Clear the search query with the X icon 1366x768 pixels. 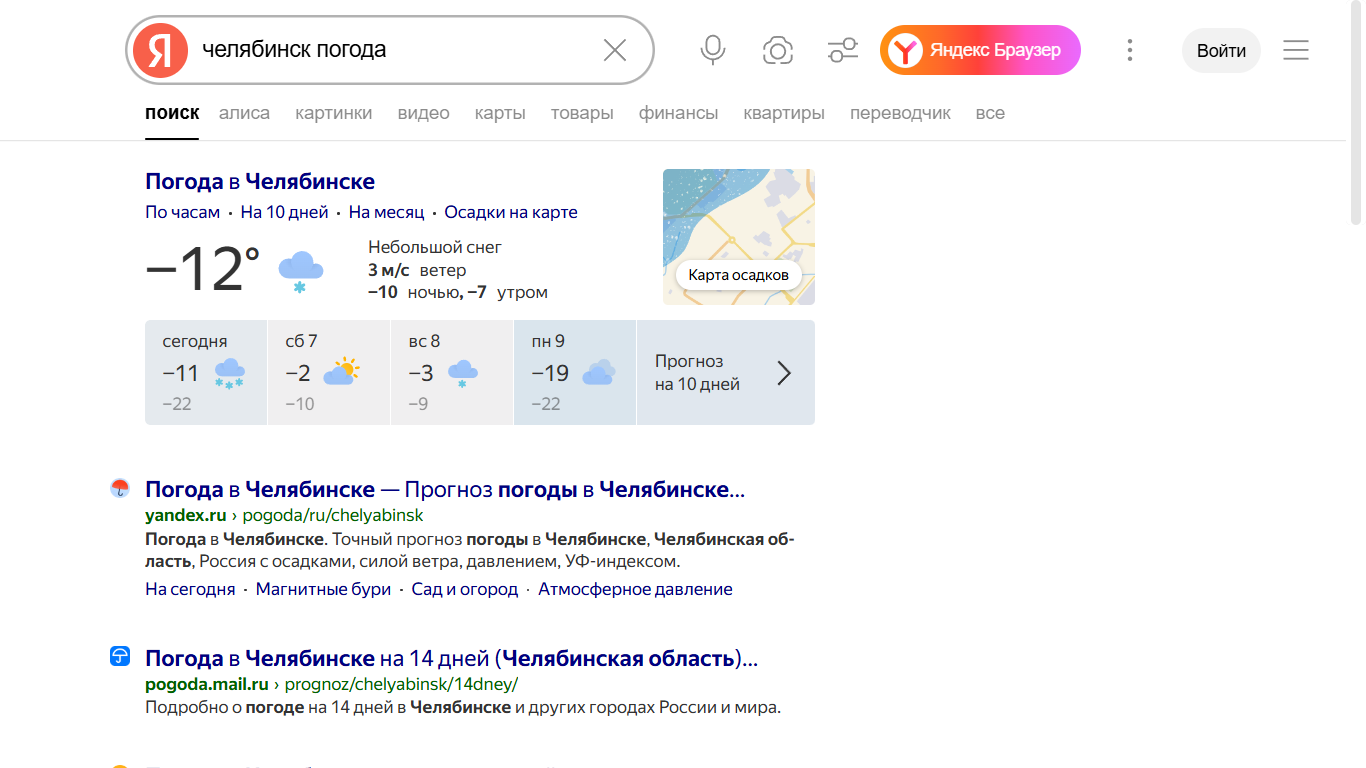coord(615,50)
